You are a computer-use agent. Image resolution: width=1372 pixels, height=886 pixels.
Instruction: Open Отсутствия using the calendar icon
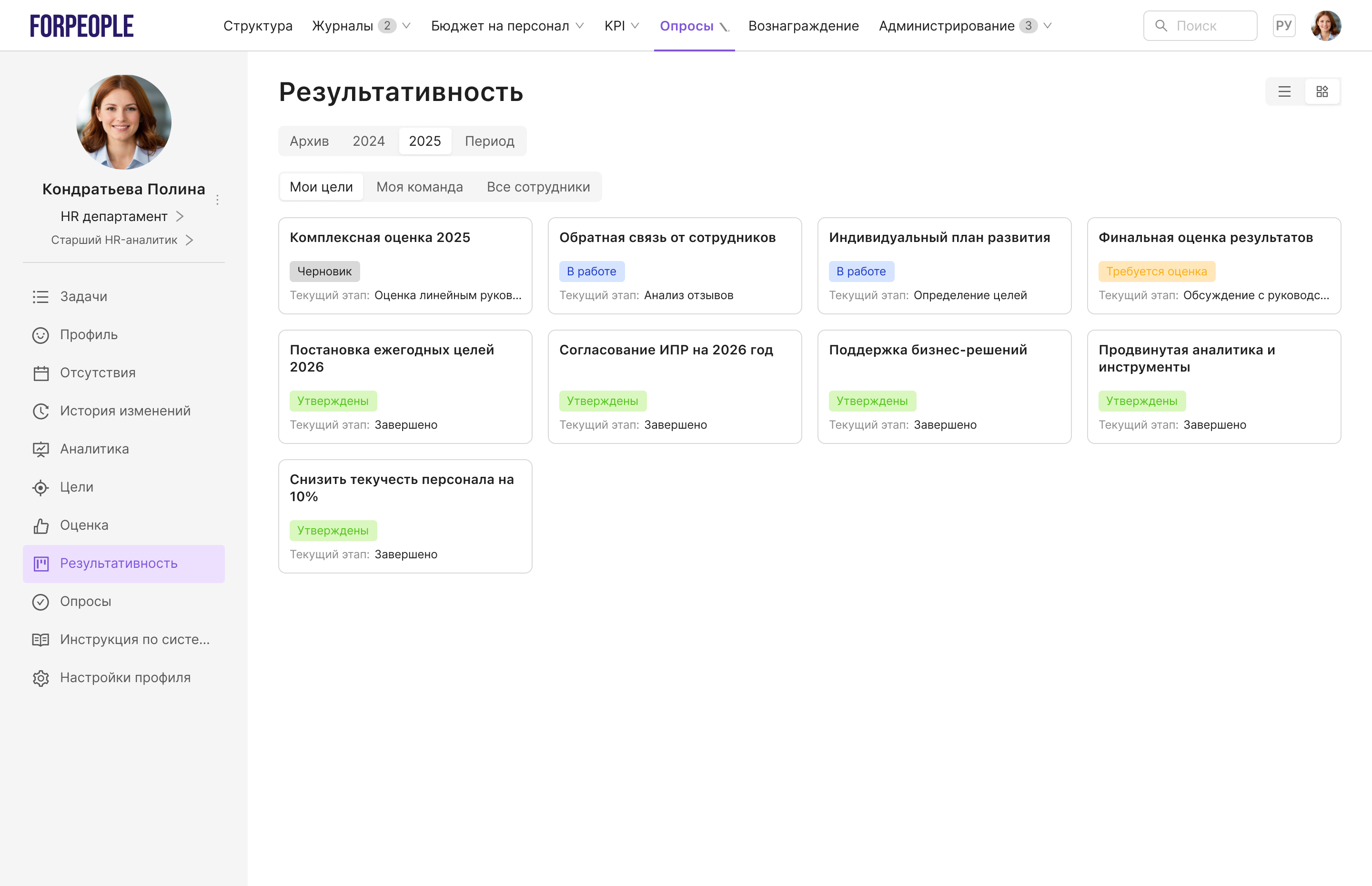(x=40, y=373)
